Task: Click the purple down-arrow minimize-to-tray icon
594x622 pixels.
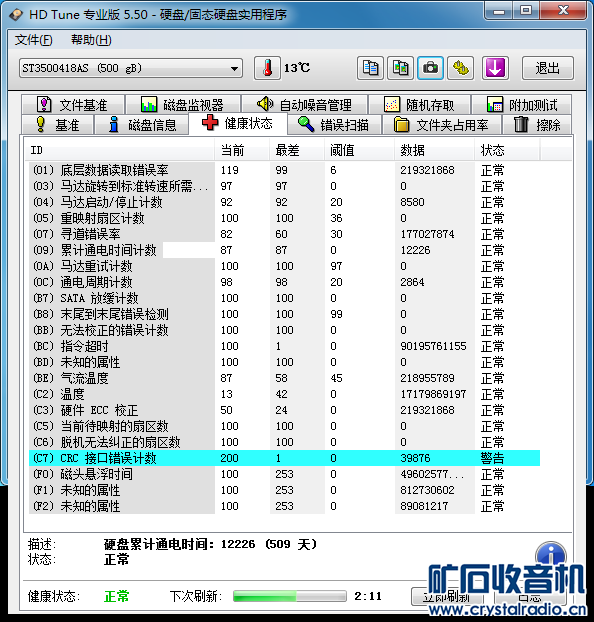Action: [x=495, y=68]
